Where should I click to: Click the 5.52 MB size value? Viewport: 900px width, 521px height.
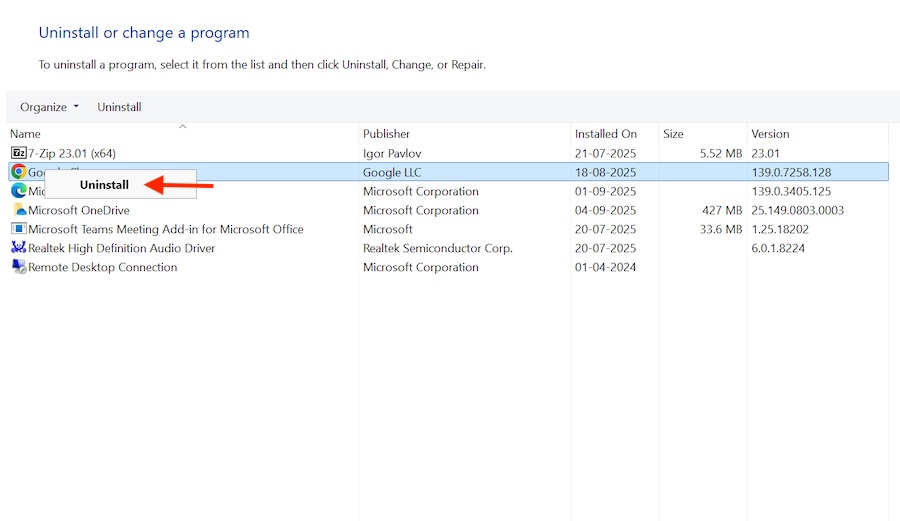(x=721, y=153)
